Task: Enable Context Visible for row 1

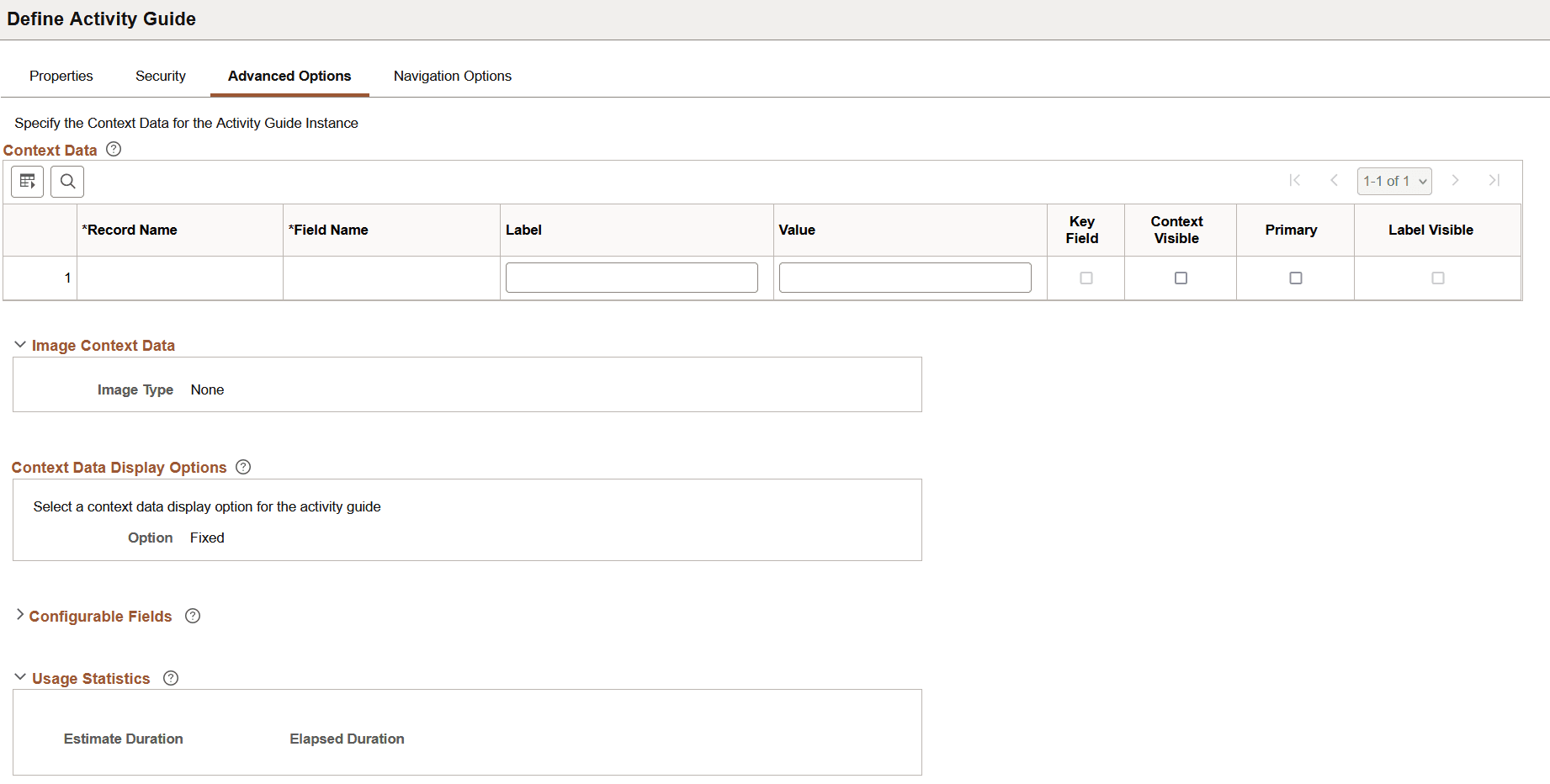Action: (x=1180, y=278)
